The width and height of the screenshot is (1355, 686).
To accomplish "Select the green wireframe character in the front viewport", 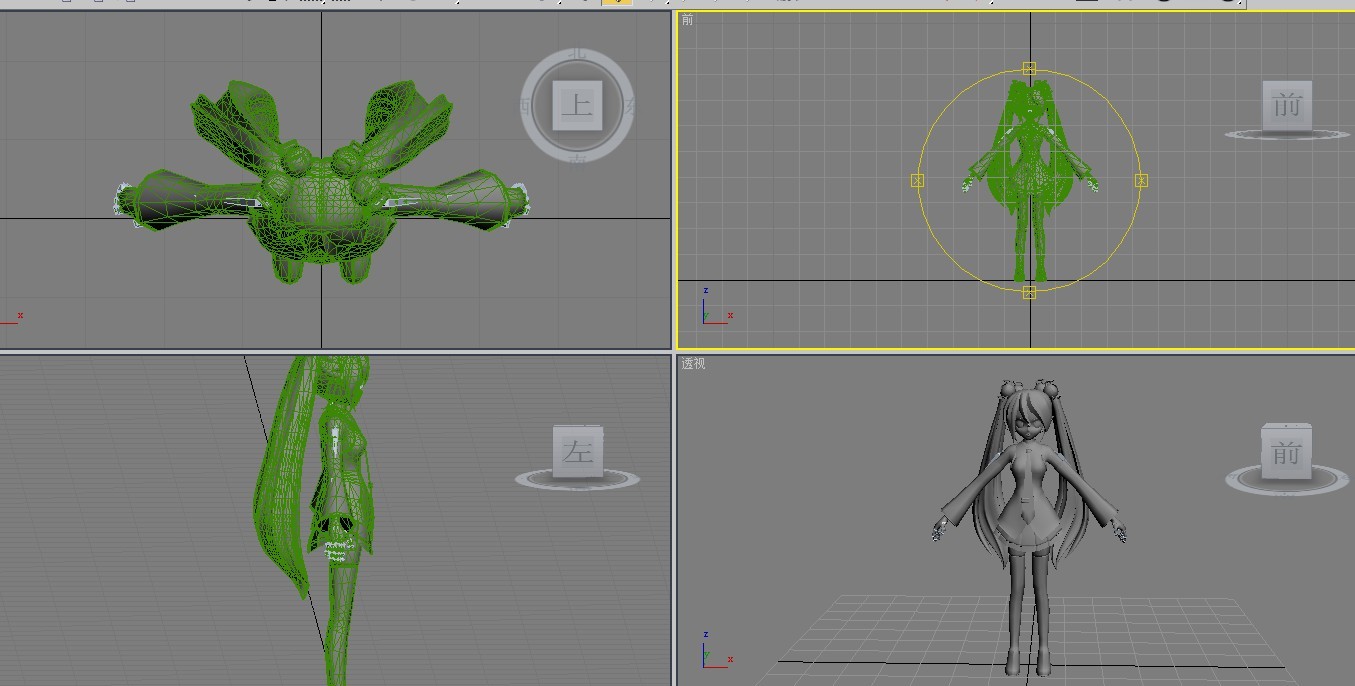I will click(1030, 180).
